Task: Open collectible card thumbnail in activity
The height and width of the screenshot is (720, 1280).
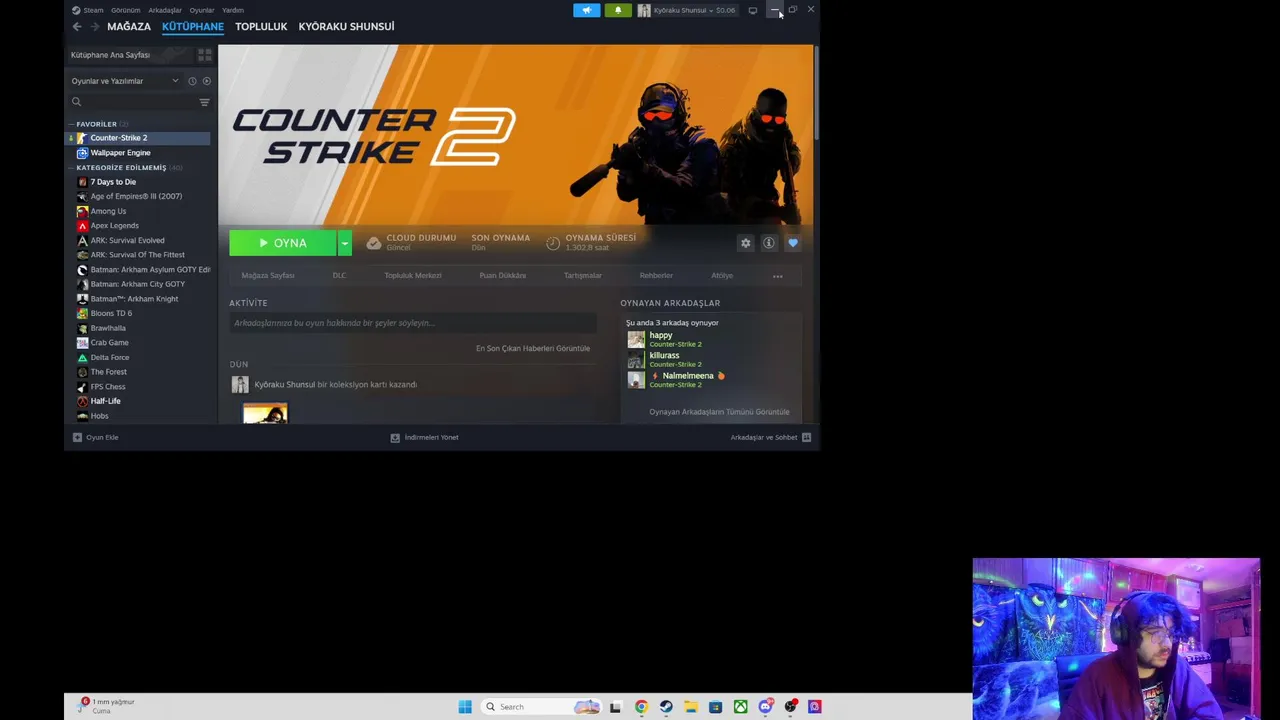Action: pos(265,413)
